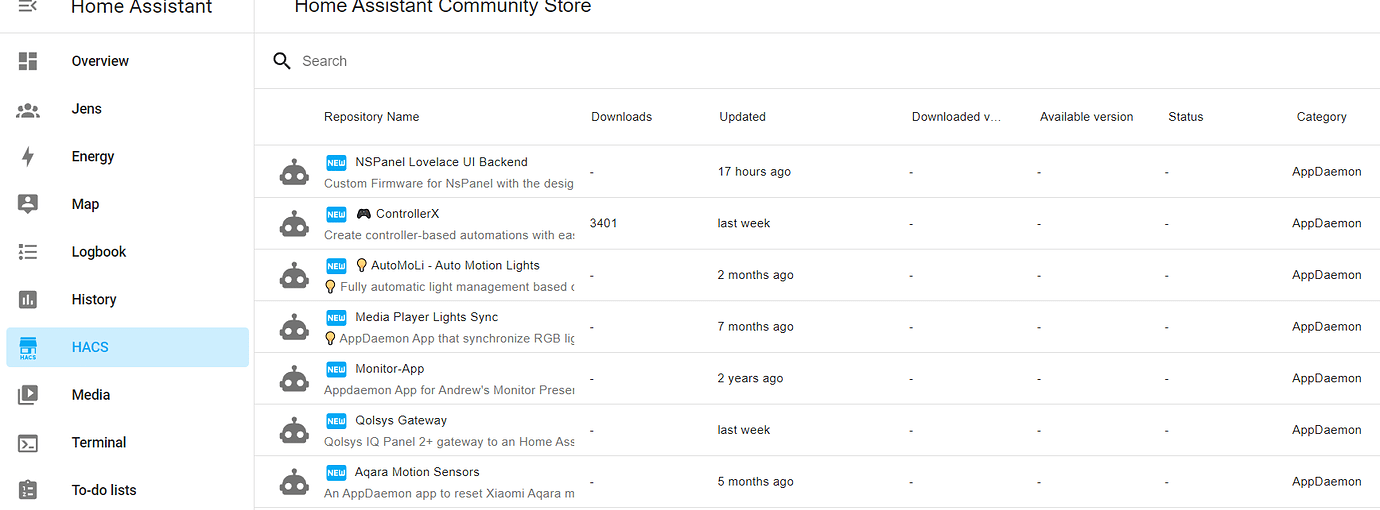Image resolution: width=1380 pixels, height=510 pixels.
Task: Click the '7 months ago' updated cell
Action: pos(755,327)
